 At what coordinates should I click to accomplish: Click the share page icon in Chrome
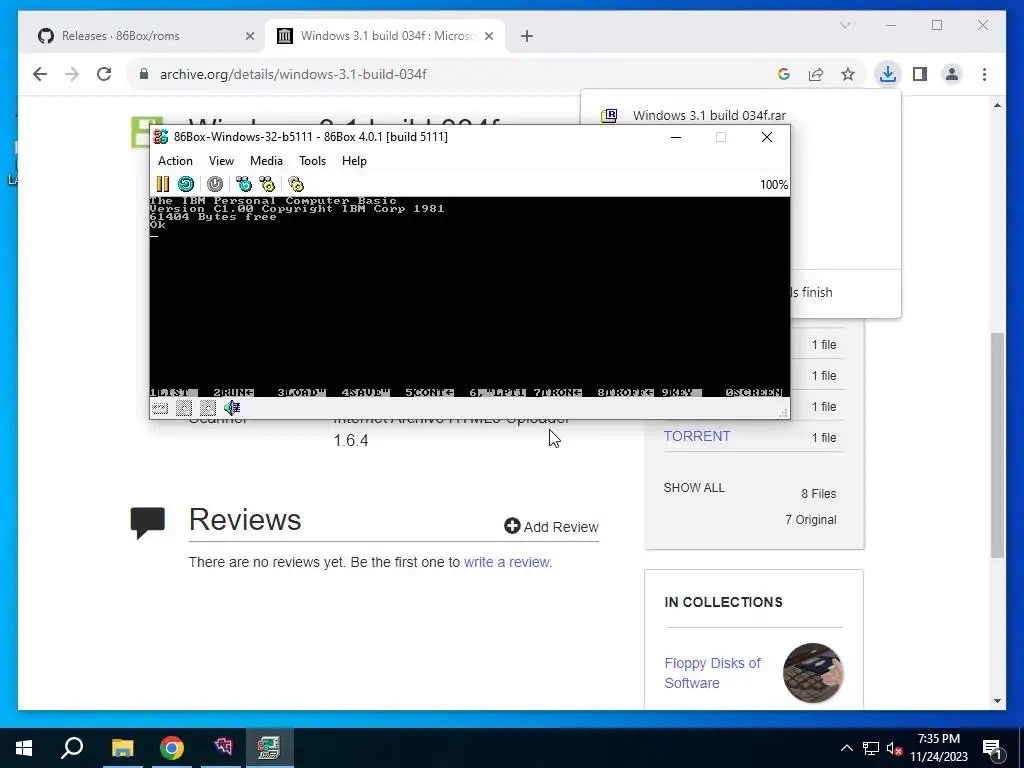[x=816, y=74]
